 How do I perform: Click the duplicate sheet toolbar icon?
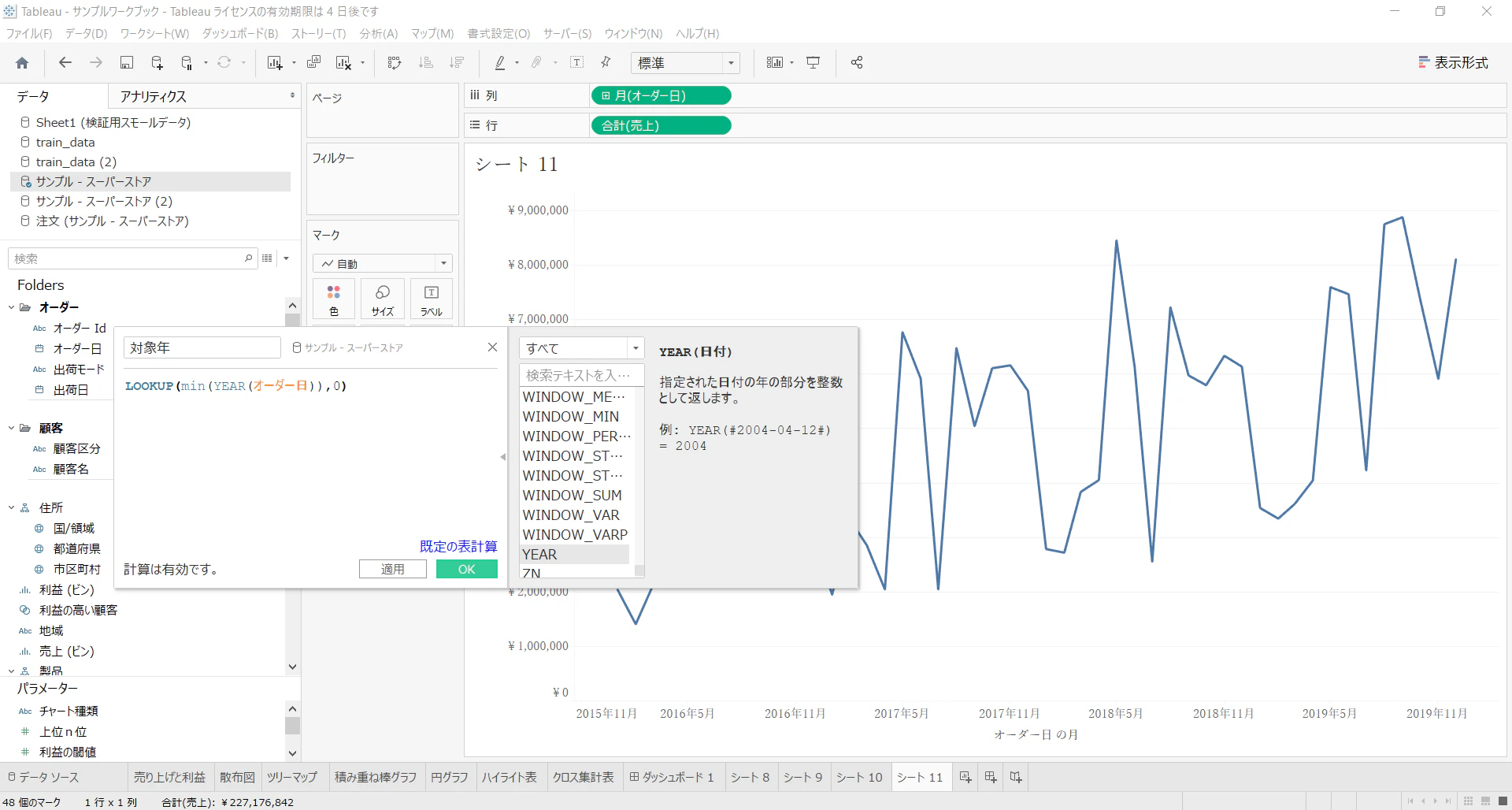[x=313, y=63]
